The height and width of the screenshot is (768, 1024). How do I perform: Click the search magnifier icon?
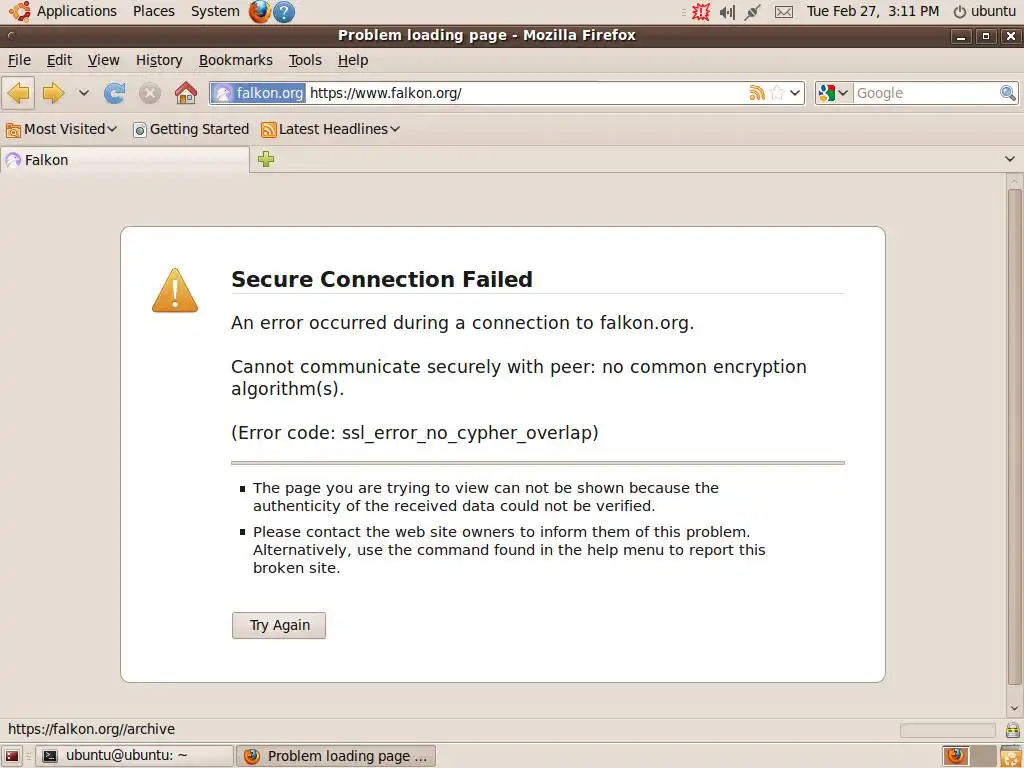[x=1008, y=93]
